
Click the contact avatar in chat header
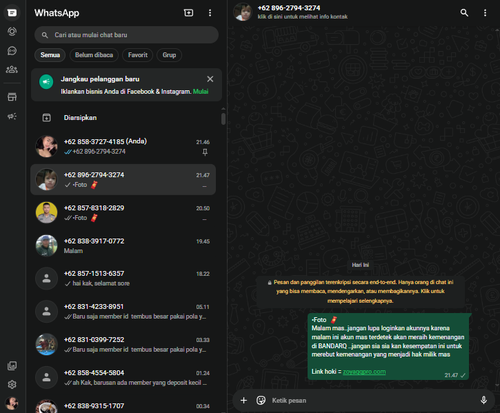click(243, 12)
